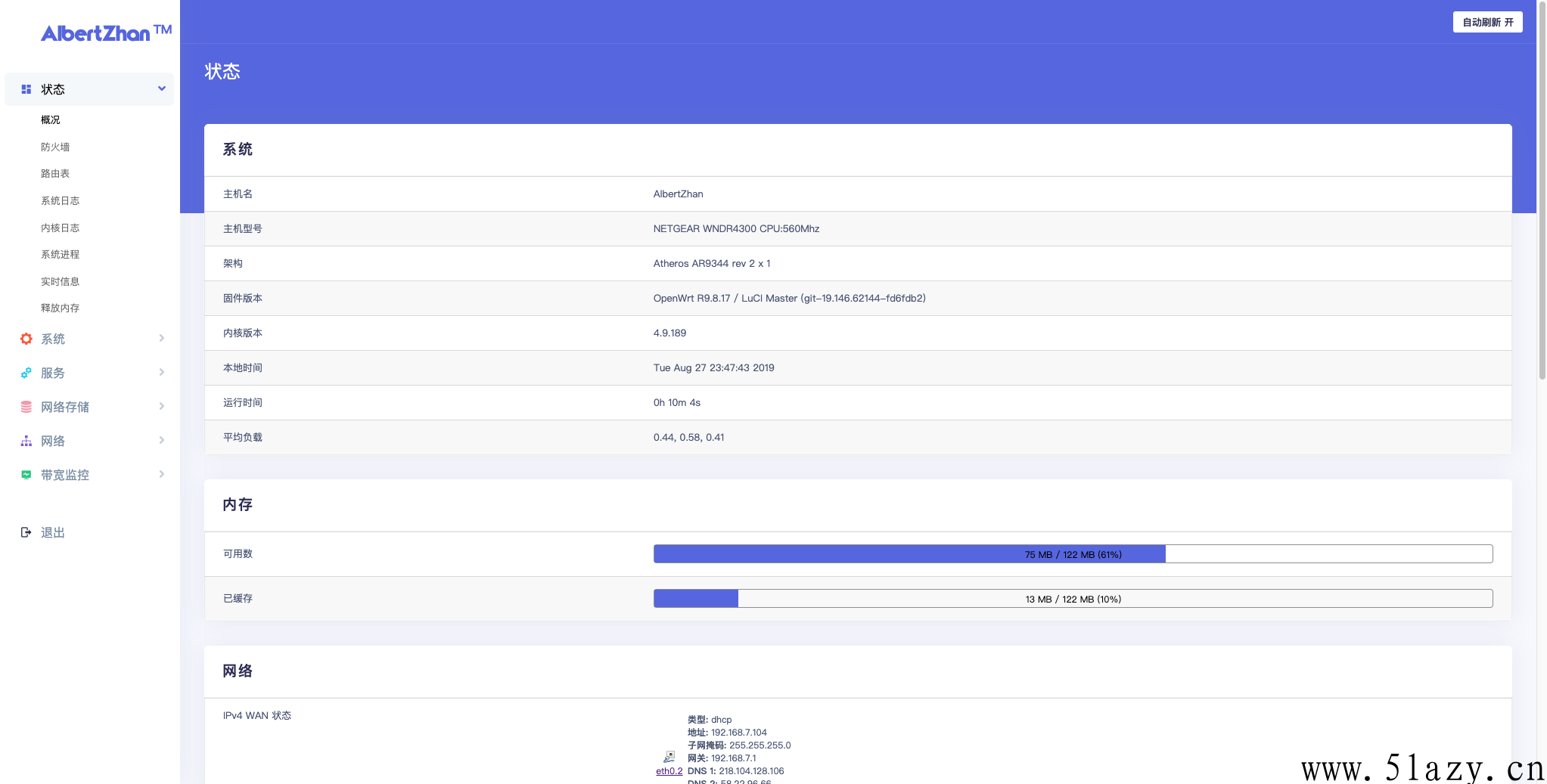
Task: Click local time Tue Aug 27 value
Action: pos(713,367)
